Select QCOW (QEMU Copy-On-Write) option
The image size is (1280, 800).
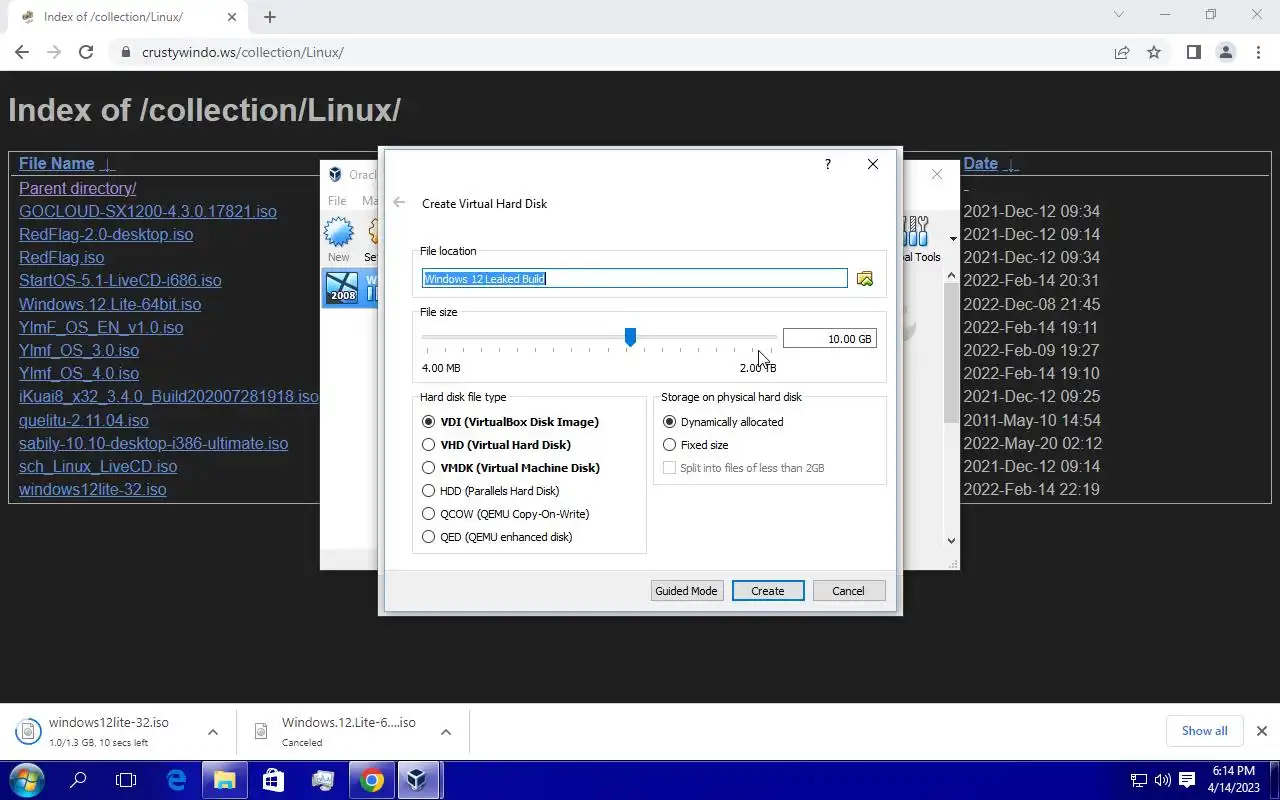coord(505,514)
